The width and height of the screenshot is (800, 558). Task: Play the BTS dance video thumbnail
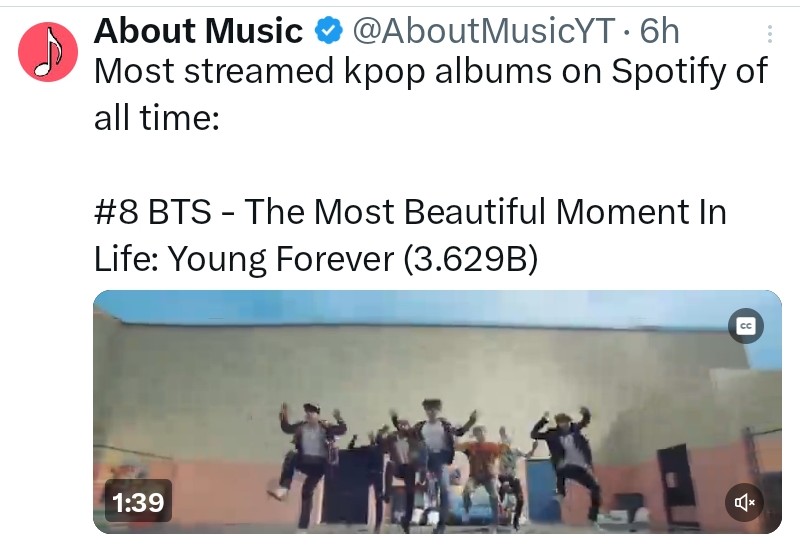437,412
